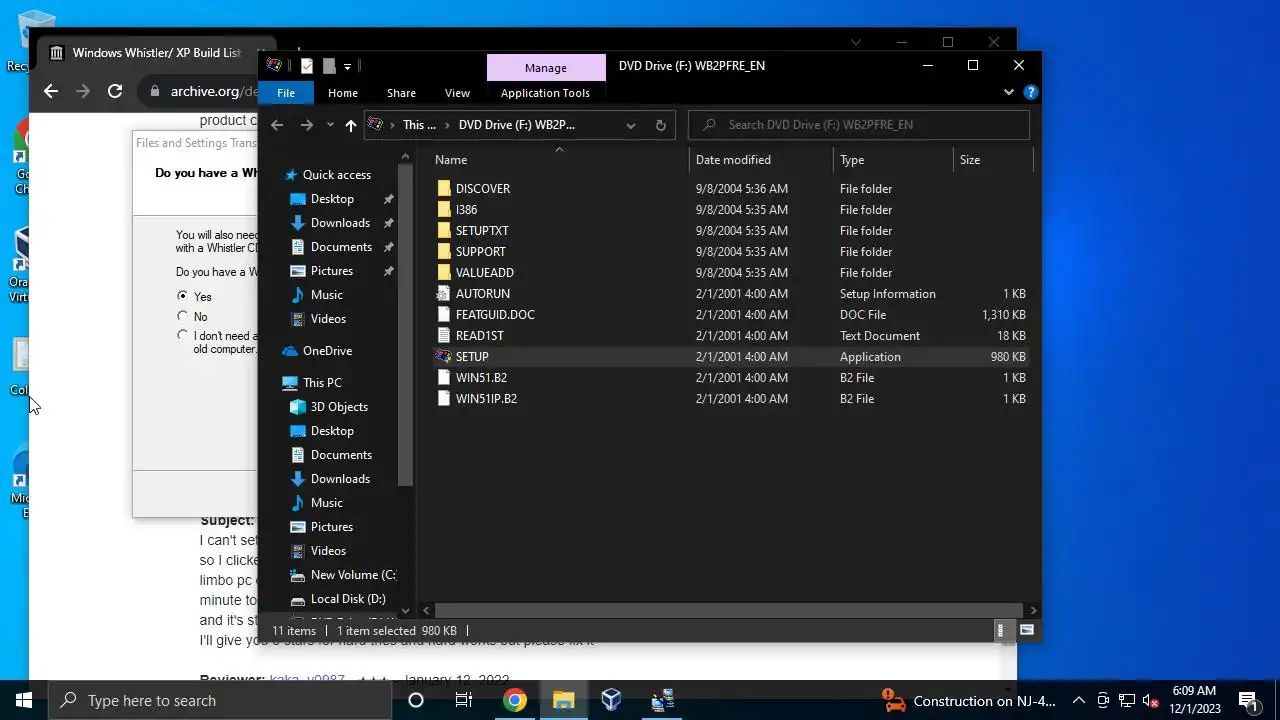Click the Manage contextual tab
The image size is (1280, 720).
click(546, 67)
